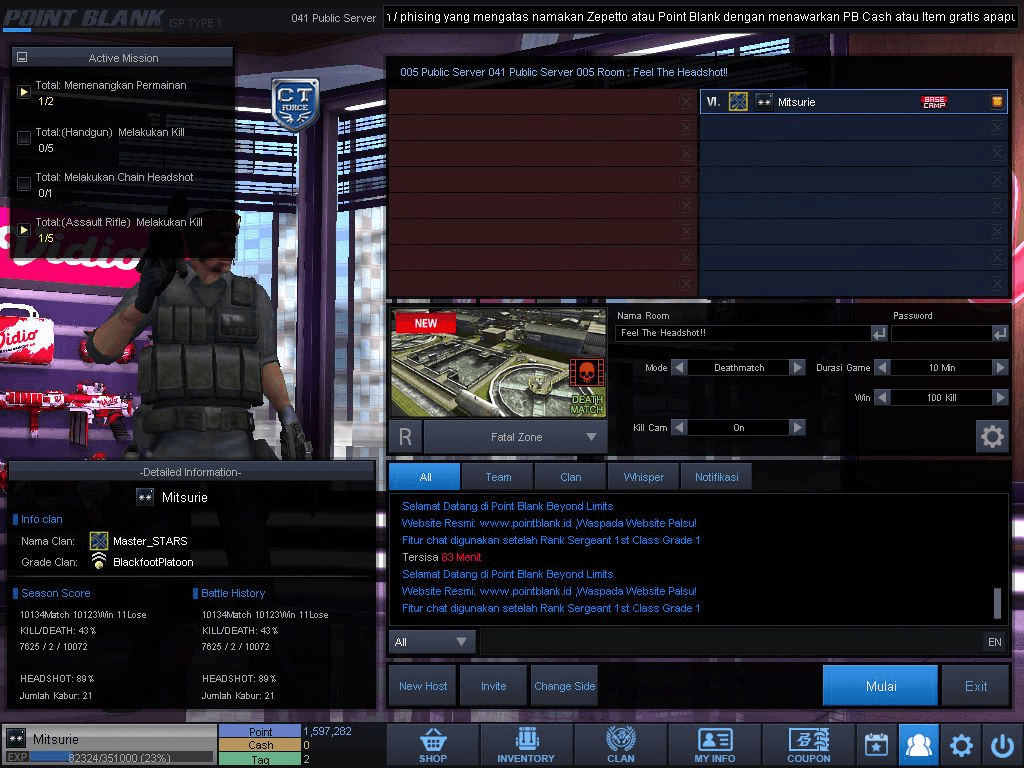
Task: Decrease Durasi Game with left arrow
Action: [882, 368]
